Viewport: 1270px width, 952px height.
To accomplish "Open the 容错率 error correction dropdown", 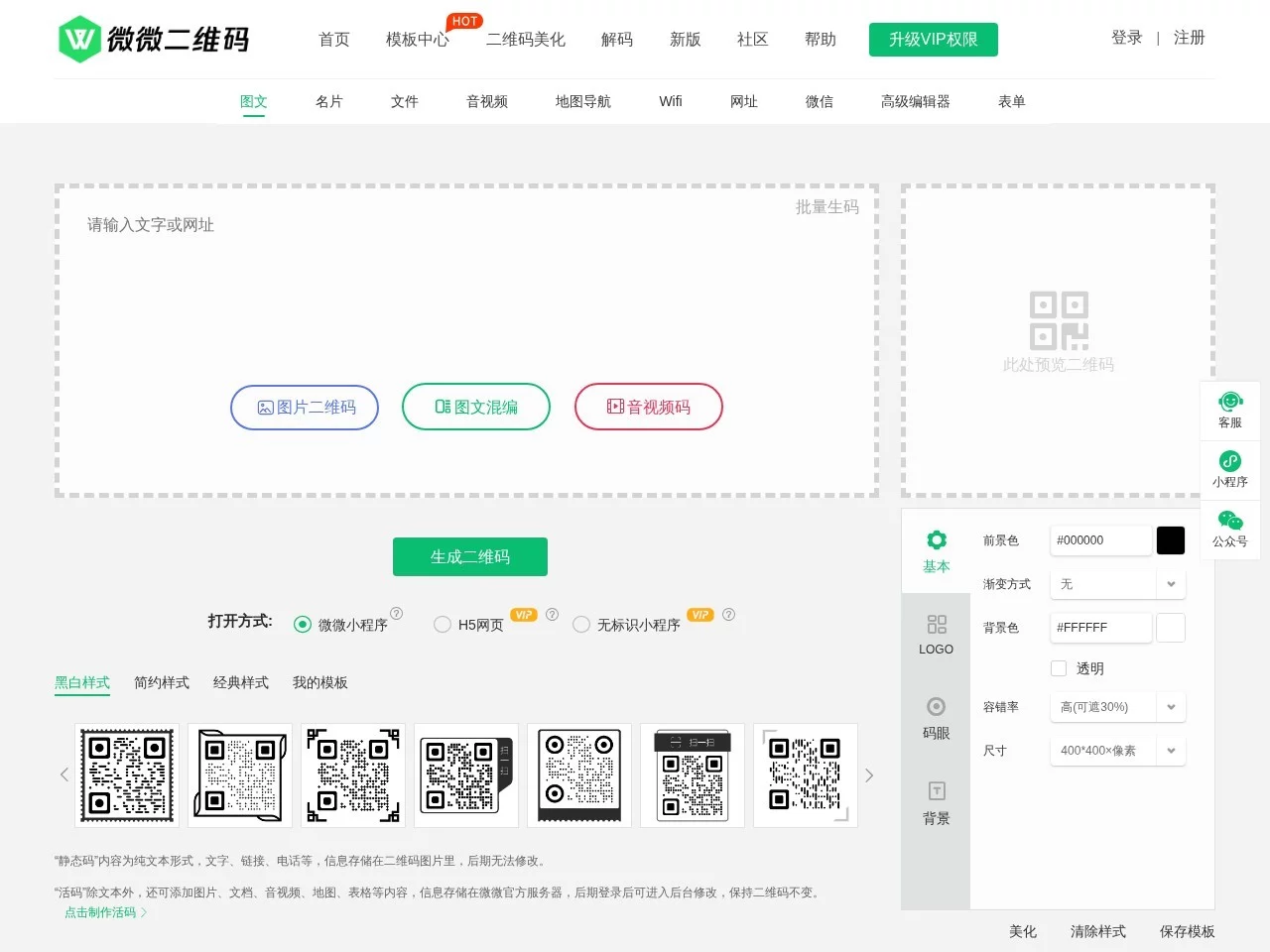I will [x=1117, y=707].
